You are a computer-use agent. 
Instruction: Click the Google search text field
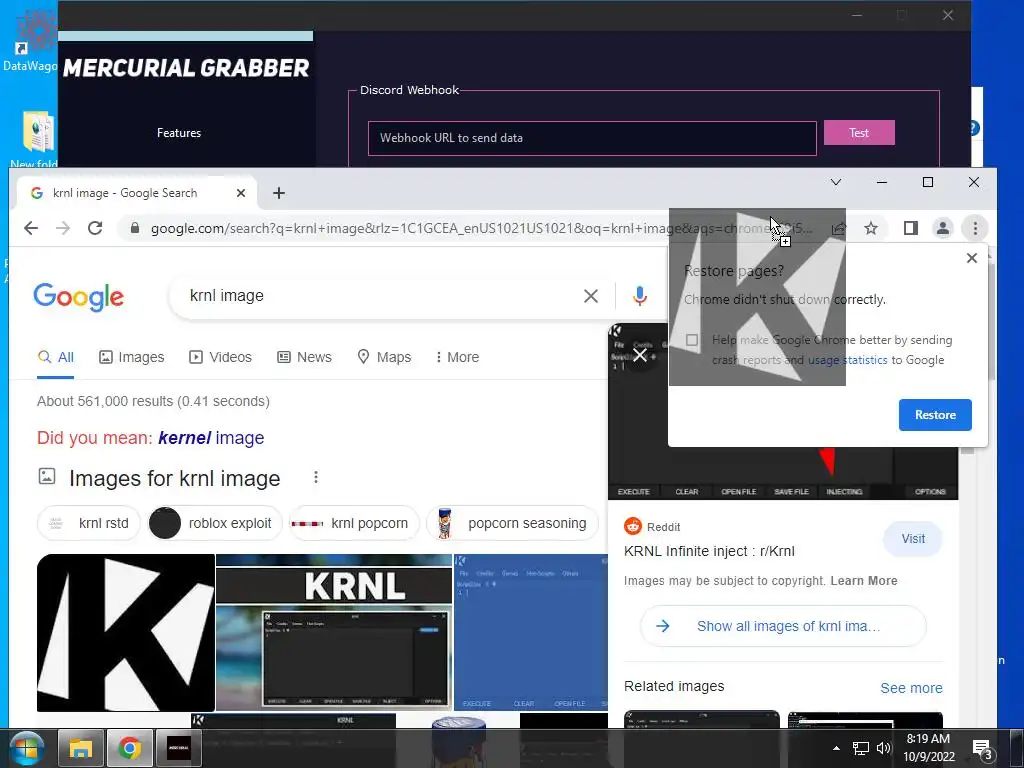click(x=379, y=296)
